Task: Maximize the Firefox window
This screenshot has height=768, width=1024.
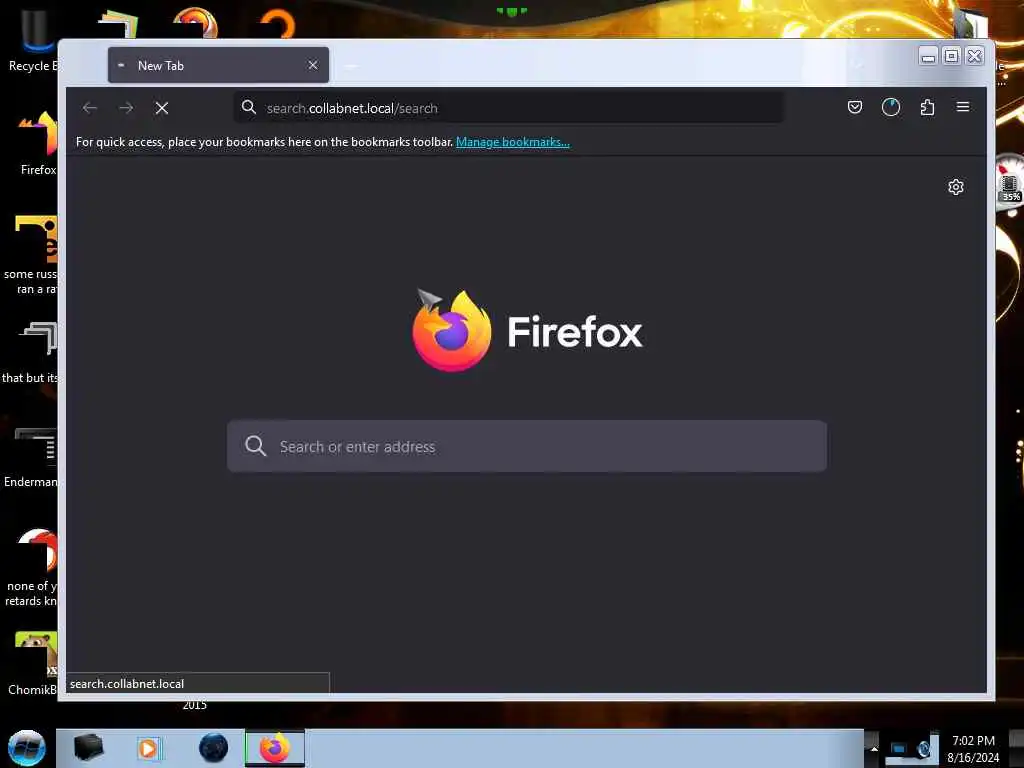Action: pyautogui.click(x=952, y=56)
